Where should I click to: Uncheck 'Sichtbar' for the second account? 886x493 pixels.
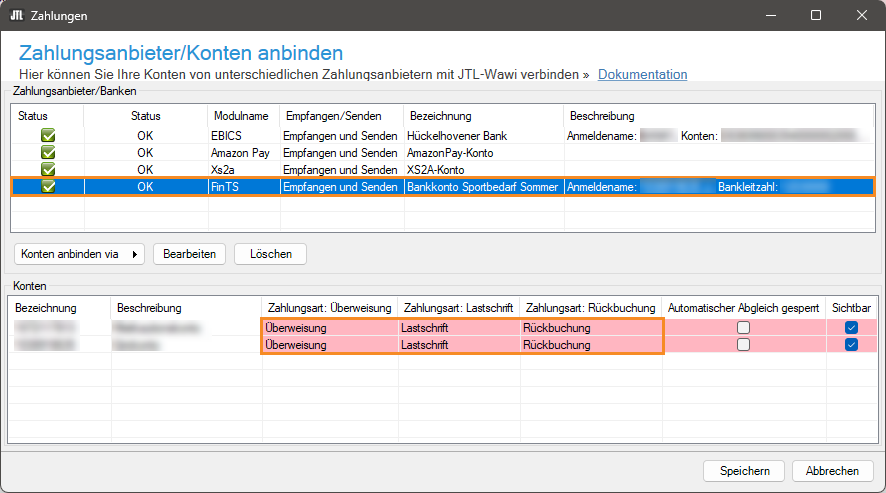click(851, 345)
